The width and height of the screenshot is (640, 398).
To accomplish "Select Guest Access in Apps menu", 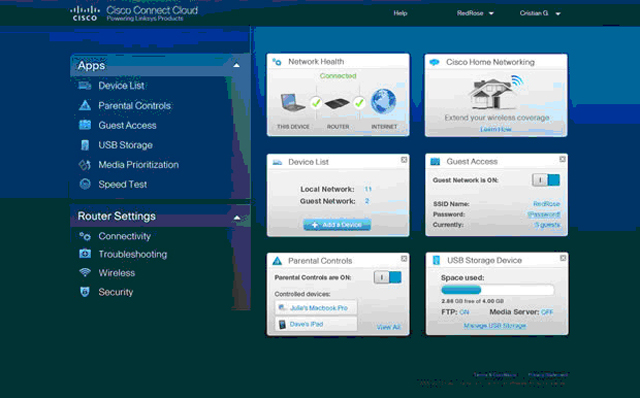I will click(x=127, y=125).
